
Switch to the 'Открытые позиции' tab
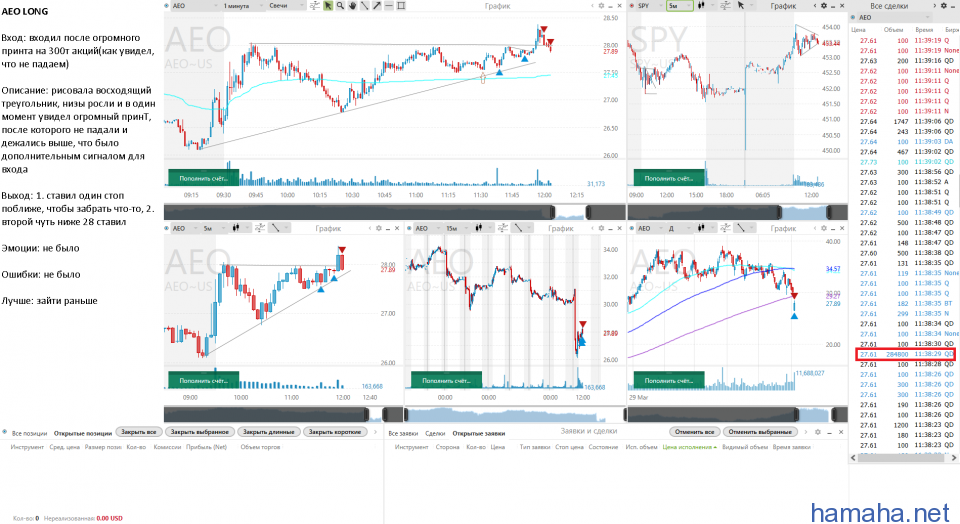pyautogui.click(x=83, y=433)
